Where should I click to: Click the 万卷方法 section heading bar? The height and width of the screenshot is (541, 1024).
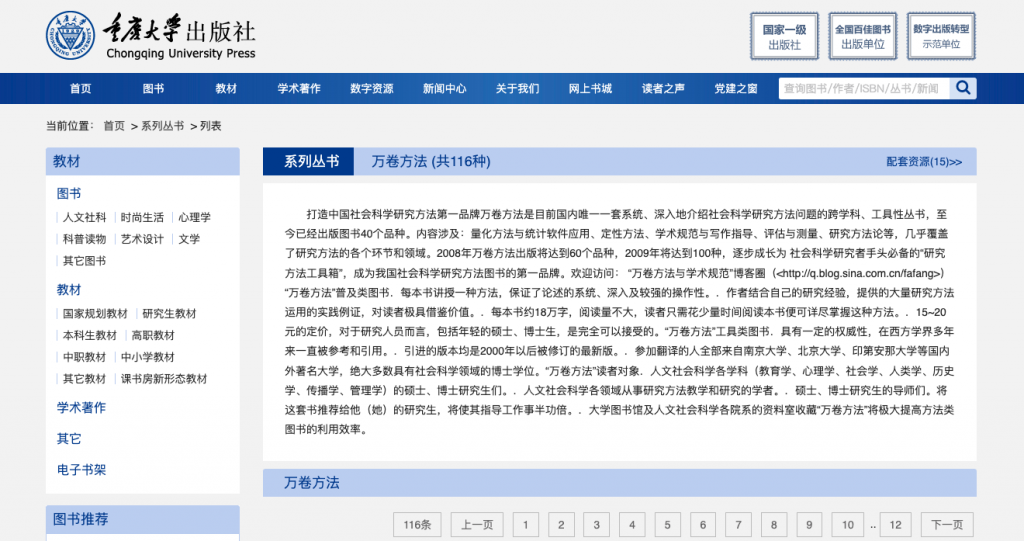(x=620, y=483)
